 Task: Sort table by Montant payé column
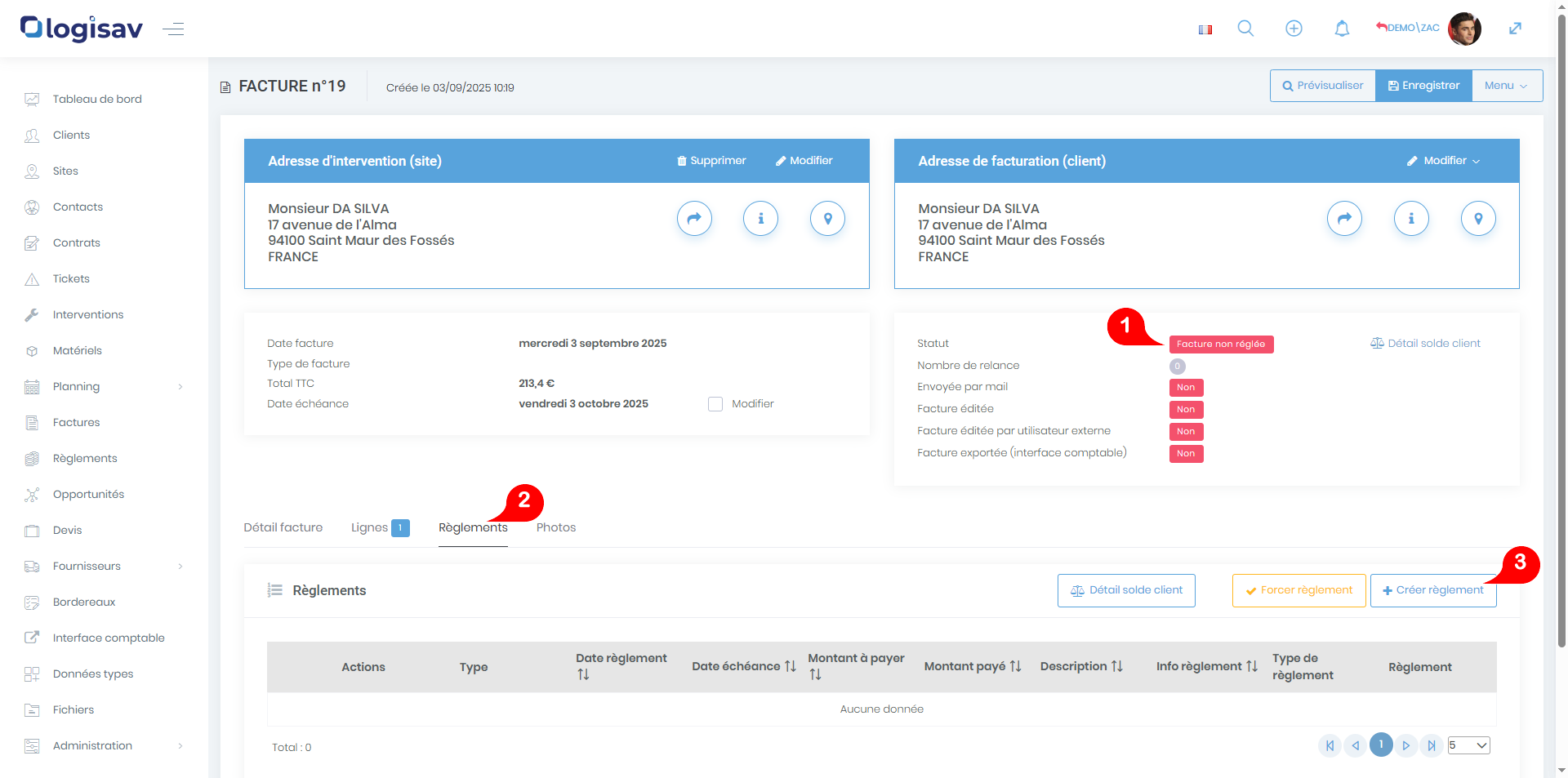pyautogui.click(x=972, y=667)
